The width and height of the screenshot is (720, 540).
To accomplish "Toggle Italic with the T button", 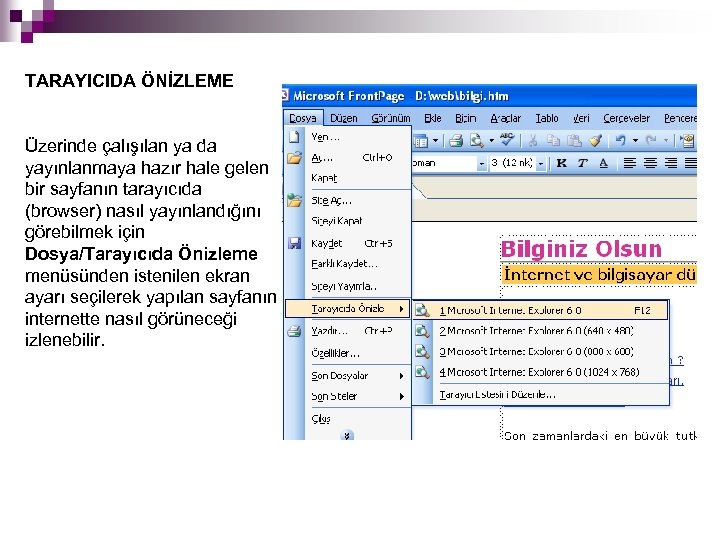I will (582, 163).
